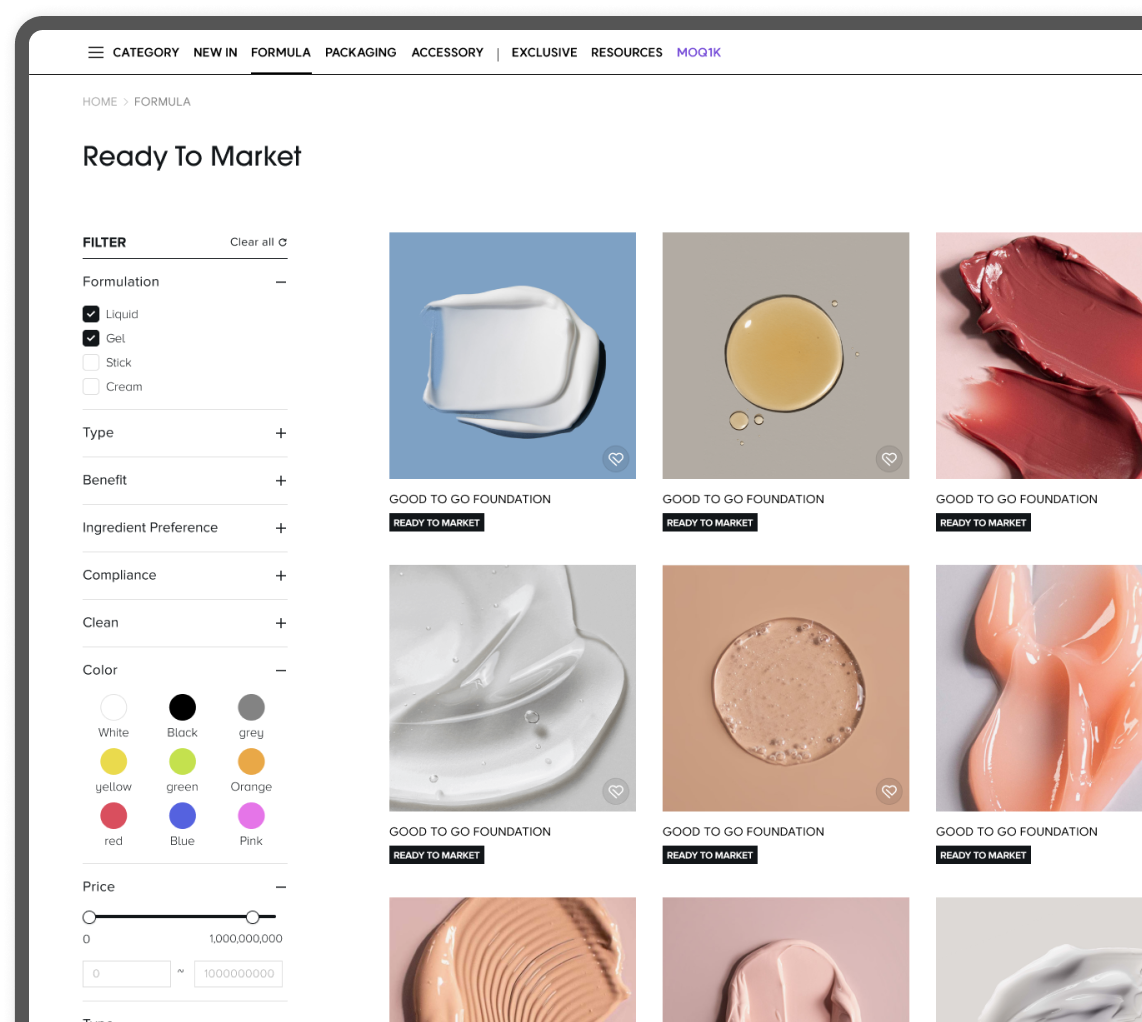Collapse the Formulation filter section

pos(281,282)
